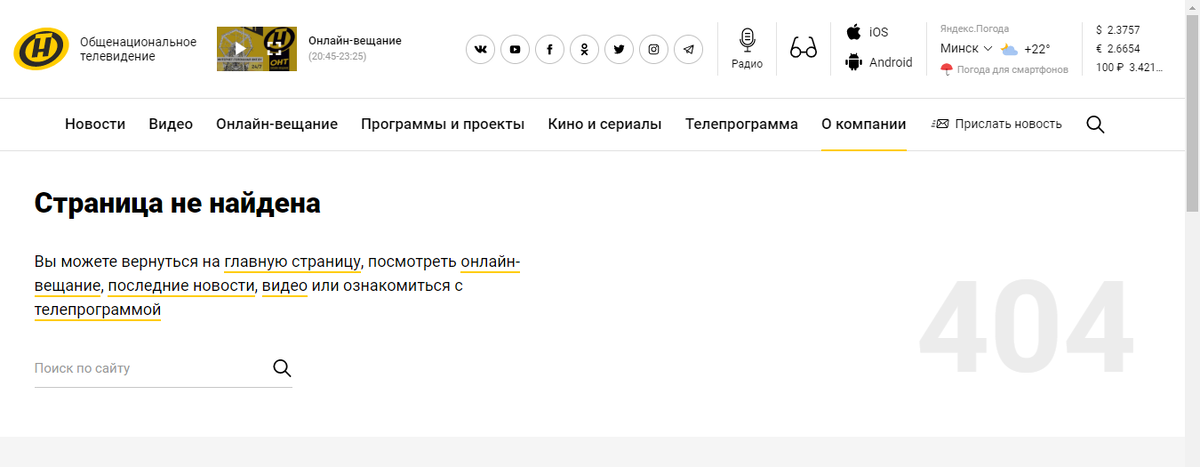Screen dimensions: 1200x467
Task: Open the Odnoklassniki page icon
Action: [585, 49]
